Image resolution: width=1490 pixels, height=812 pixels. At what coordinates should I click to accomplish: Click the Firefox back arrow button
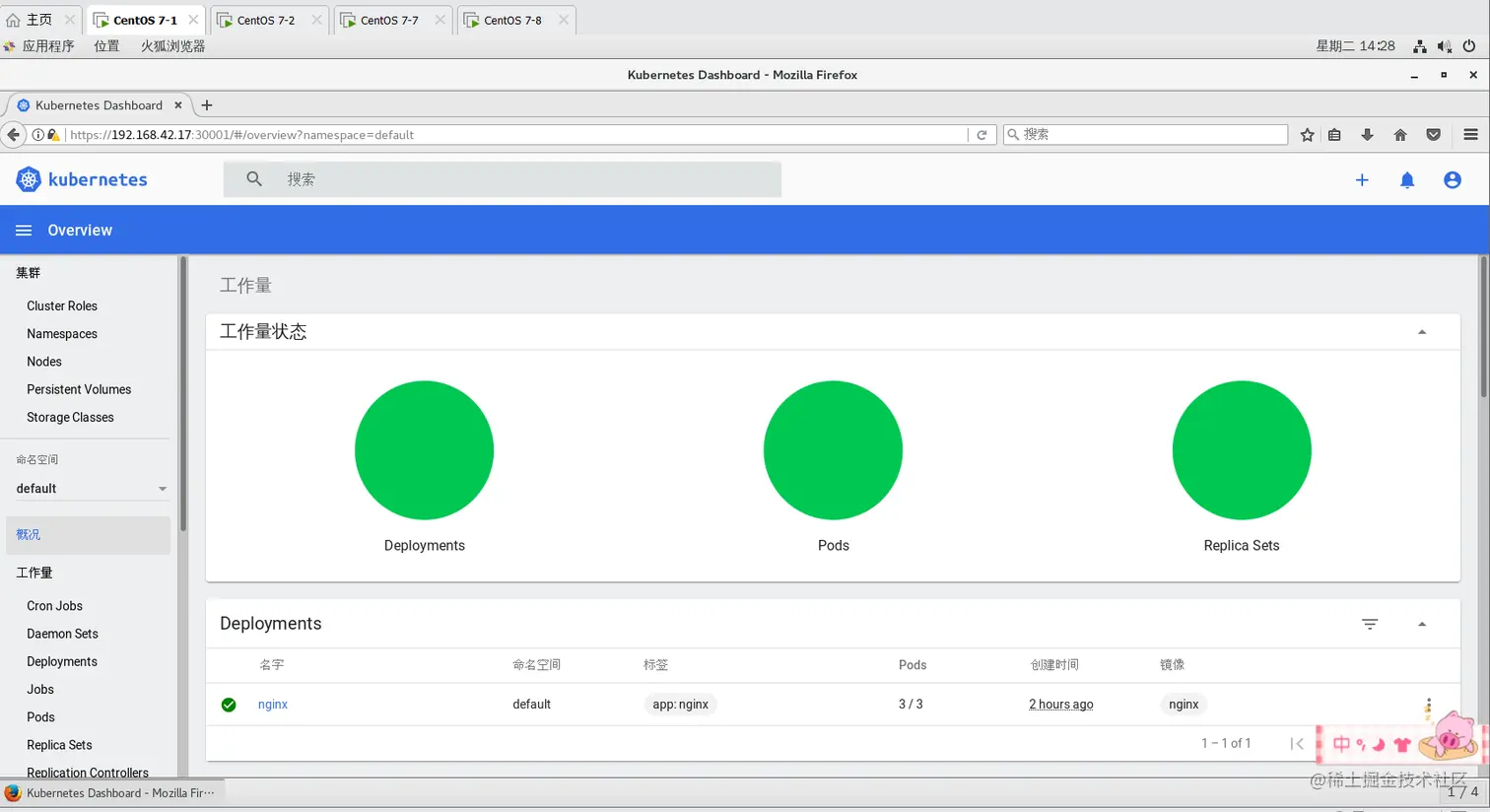click(x=14, y=135)
